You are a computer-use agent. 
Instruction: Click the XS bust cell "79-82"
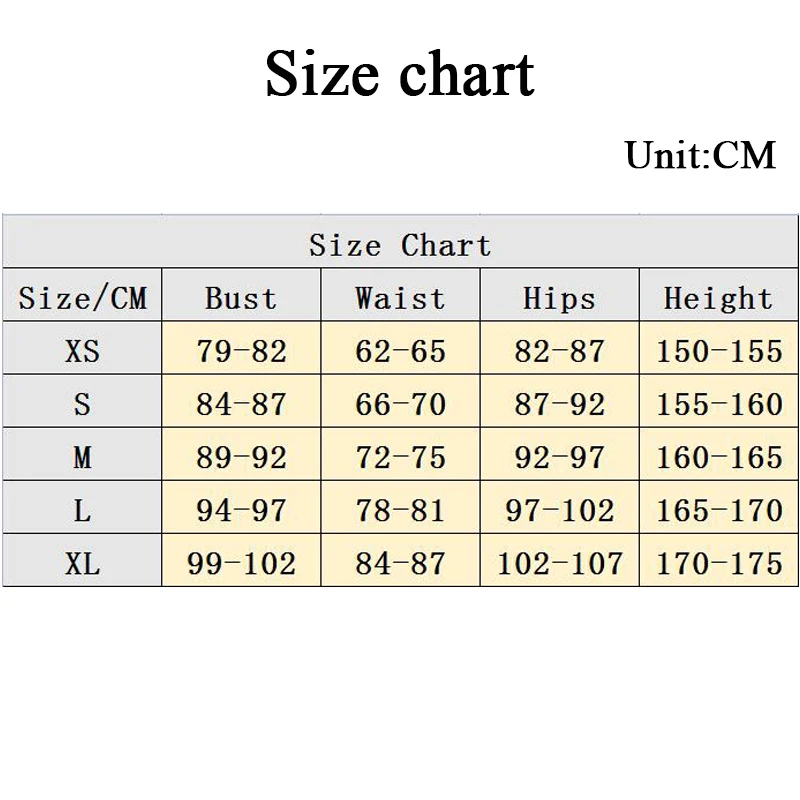pyautogui.click(x=241, y=351)
